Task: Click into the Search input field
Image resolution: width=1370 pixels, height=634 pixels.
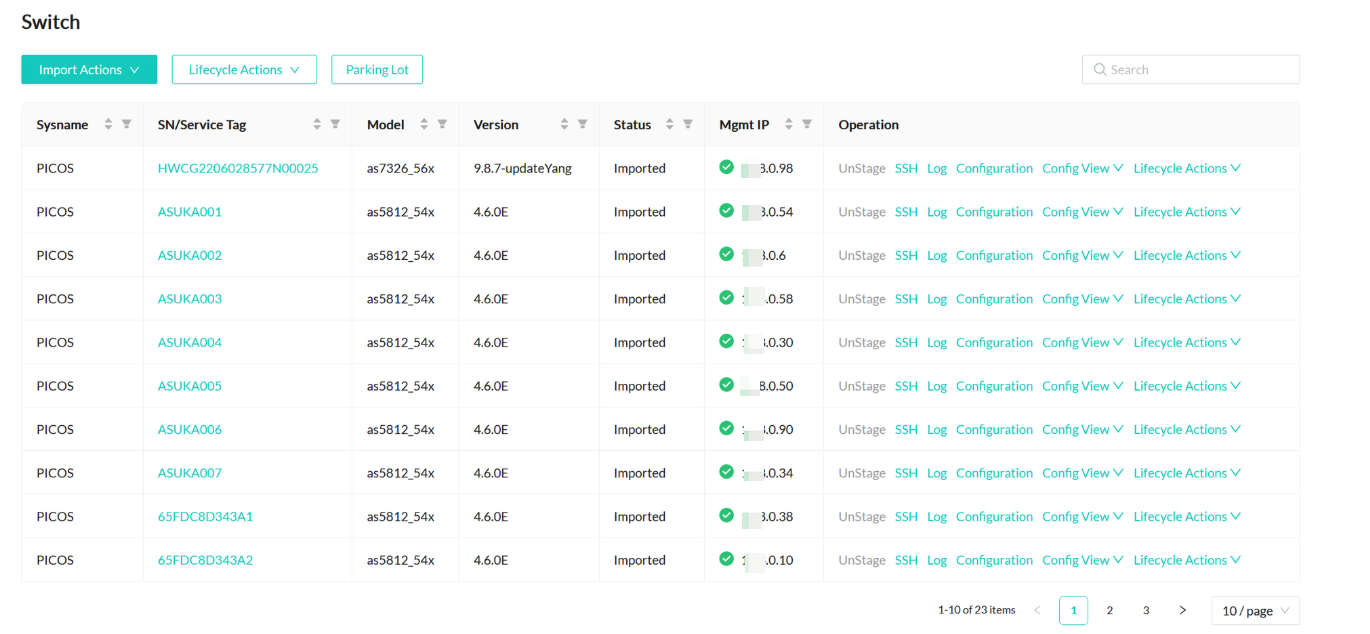Action: (1200, 70)
